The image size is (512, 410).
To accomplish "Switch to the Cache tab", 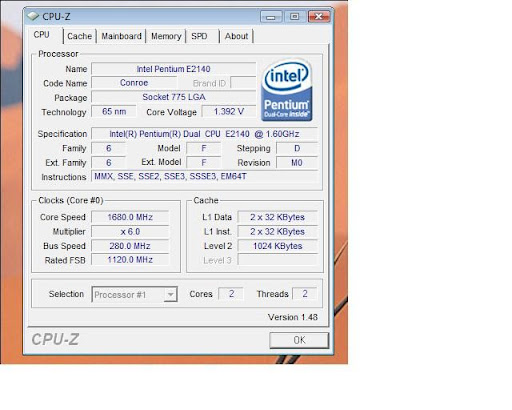I will coord(79,36).
